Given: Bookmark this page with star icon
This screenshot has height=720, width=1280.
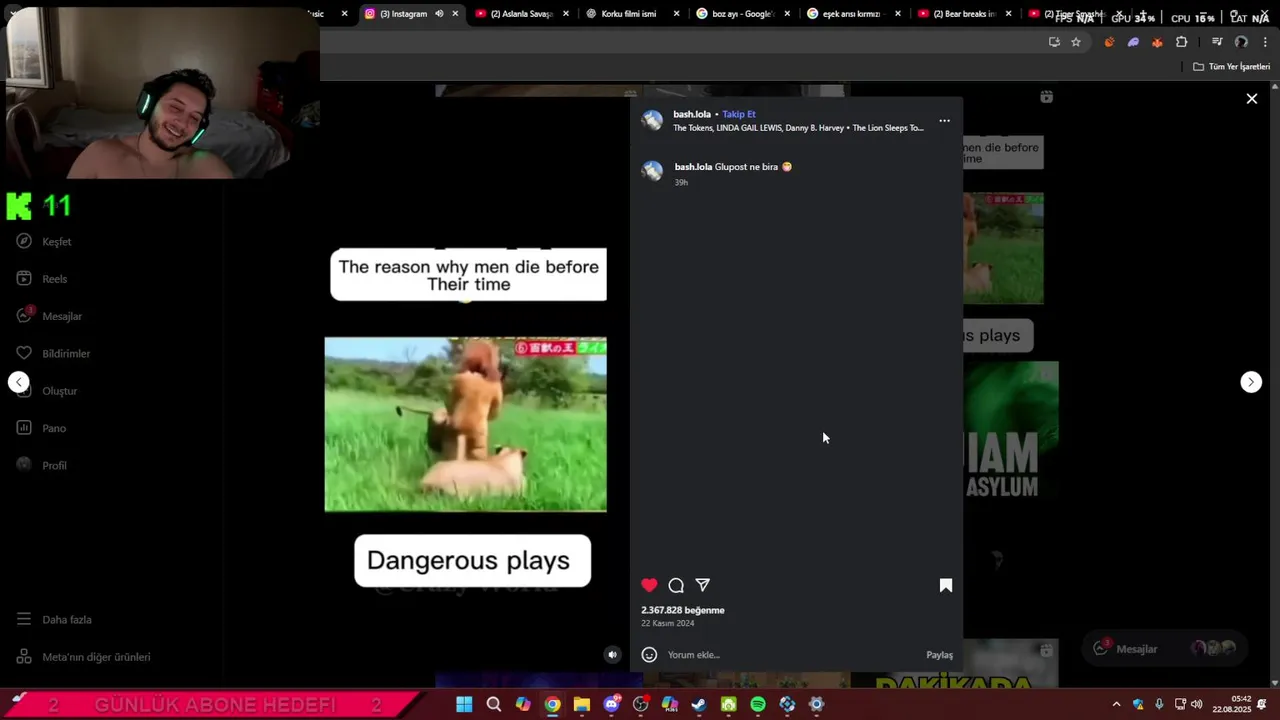Looking at the screenshot, I should (1076, 42).
